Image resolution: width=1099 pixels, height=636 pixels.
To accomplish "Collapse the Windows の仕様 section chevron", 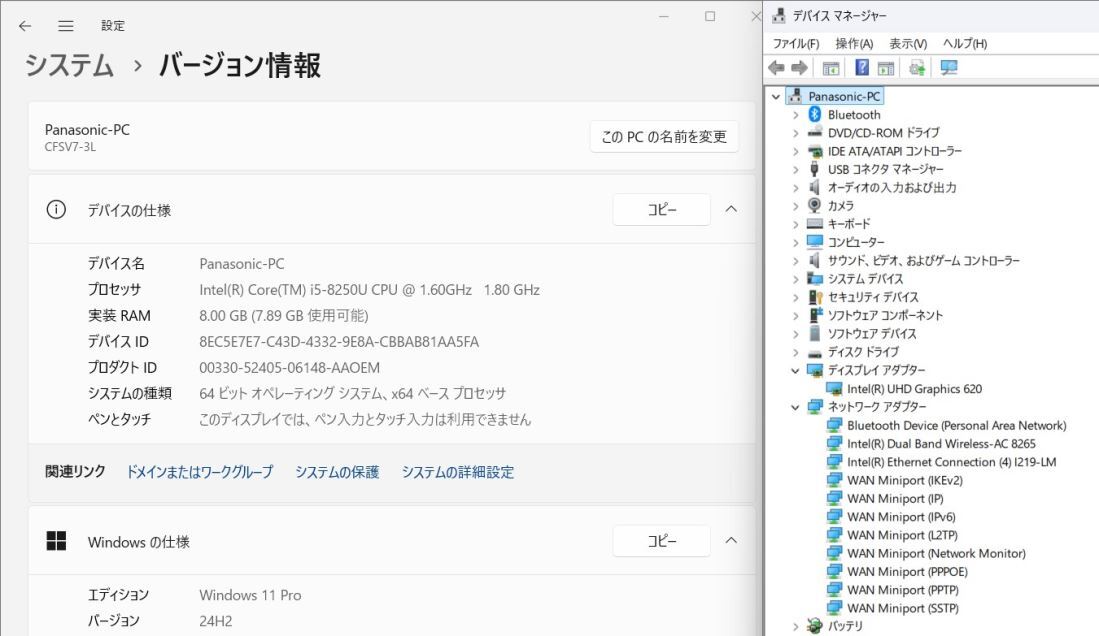I will (731, 540).
